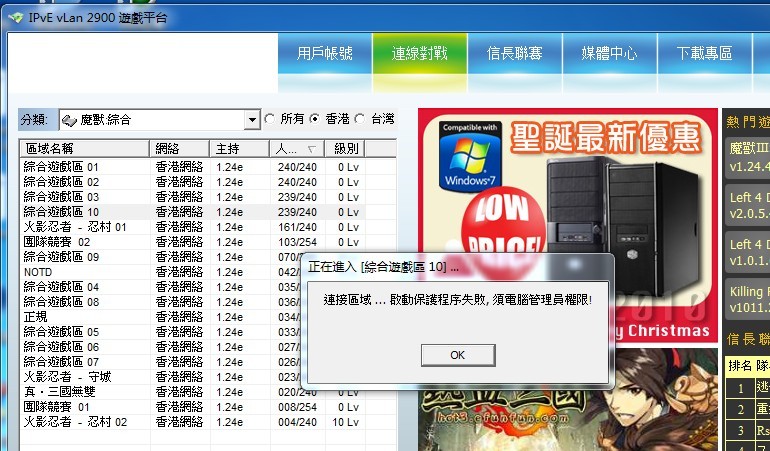Viewport: 770px width, 451px height.
Task: Click the IPvE vLan app icon in title bar
Action: click(16, 18)
